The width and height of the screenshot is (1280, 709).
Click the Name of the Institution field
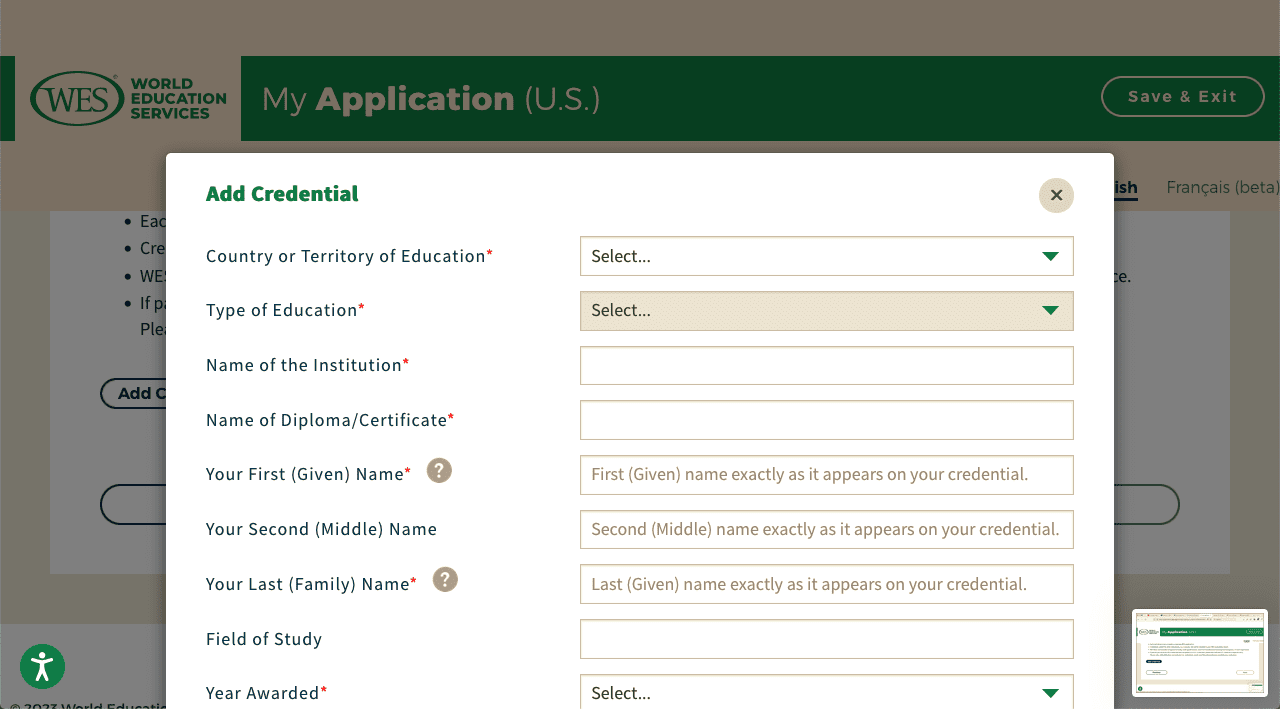click(827, 365)
